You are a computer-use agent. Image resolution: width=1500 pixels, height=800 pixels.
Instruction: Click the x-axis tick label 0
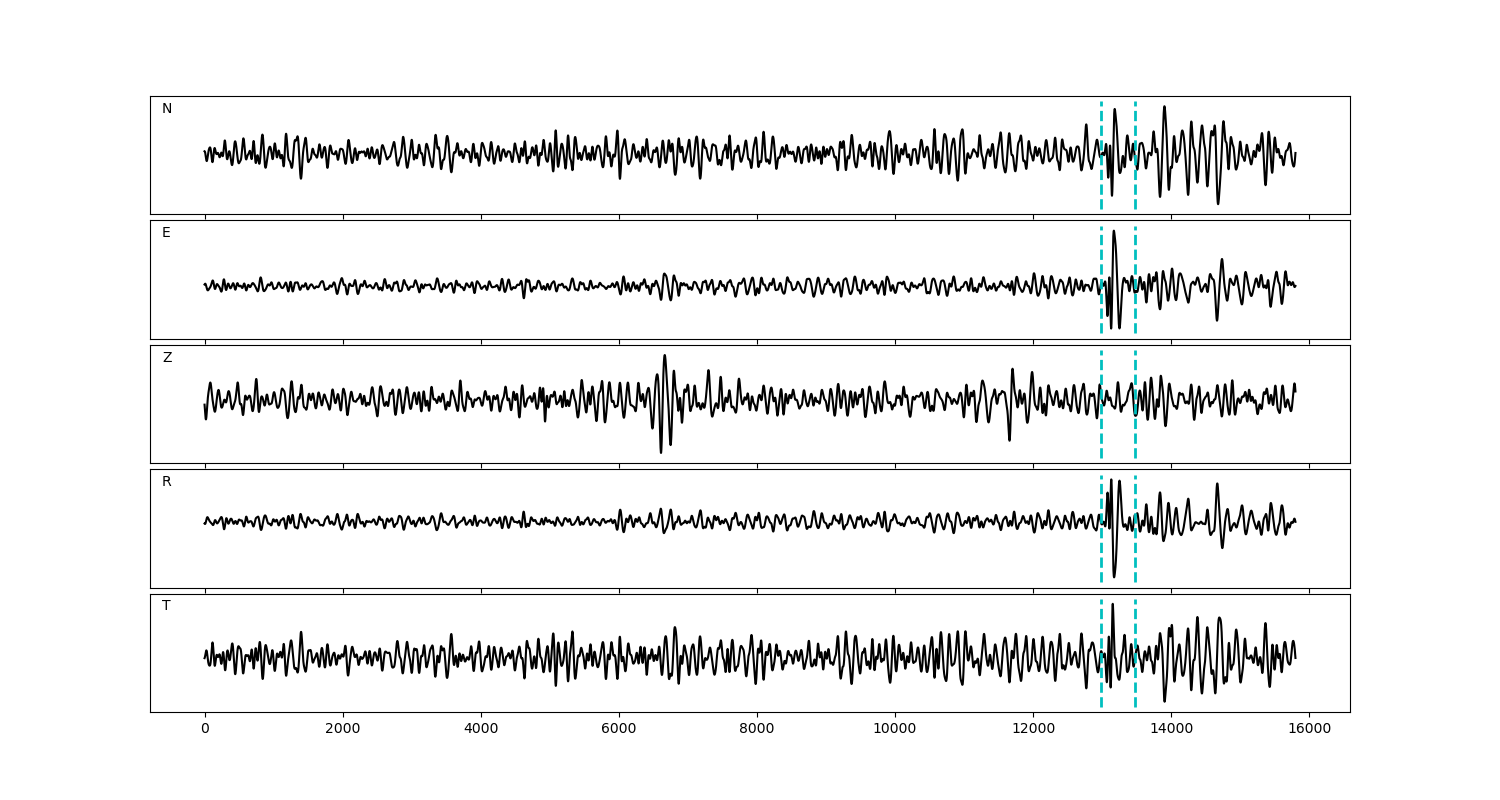click(x=205, y=730)
